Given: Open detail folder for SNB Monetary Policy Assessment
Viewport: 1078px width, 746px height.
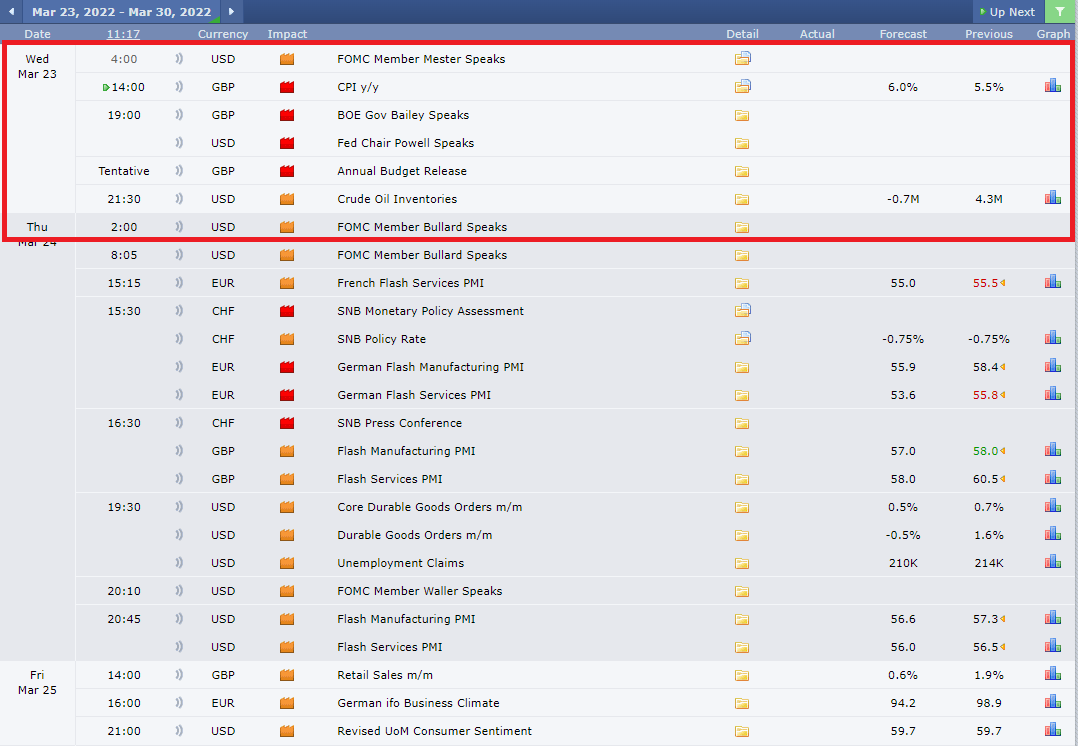Looking at the screenshot, I should [x=742, y=311].
